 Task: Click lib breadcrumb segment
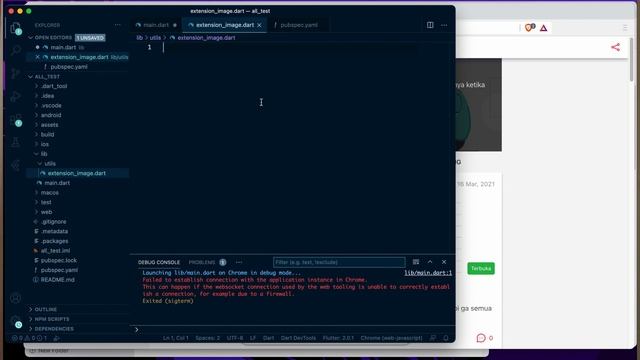(x=140, y=38)
